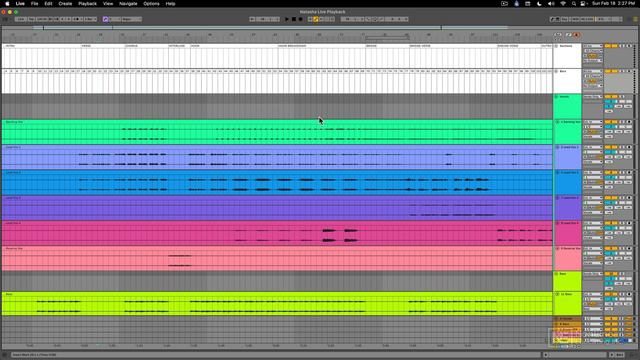Open the Create menu
This screenshot has width=640, height=360.
(x=65, y=4)
